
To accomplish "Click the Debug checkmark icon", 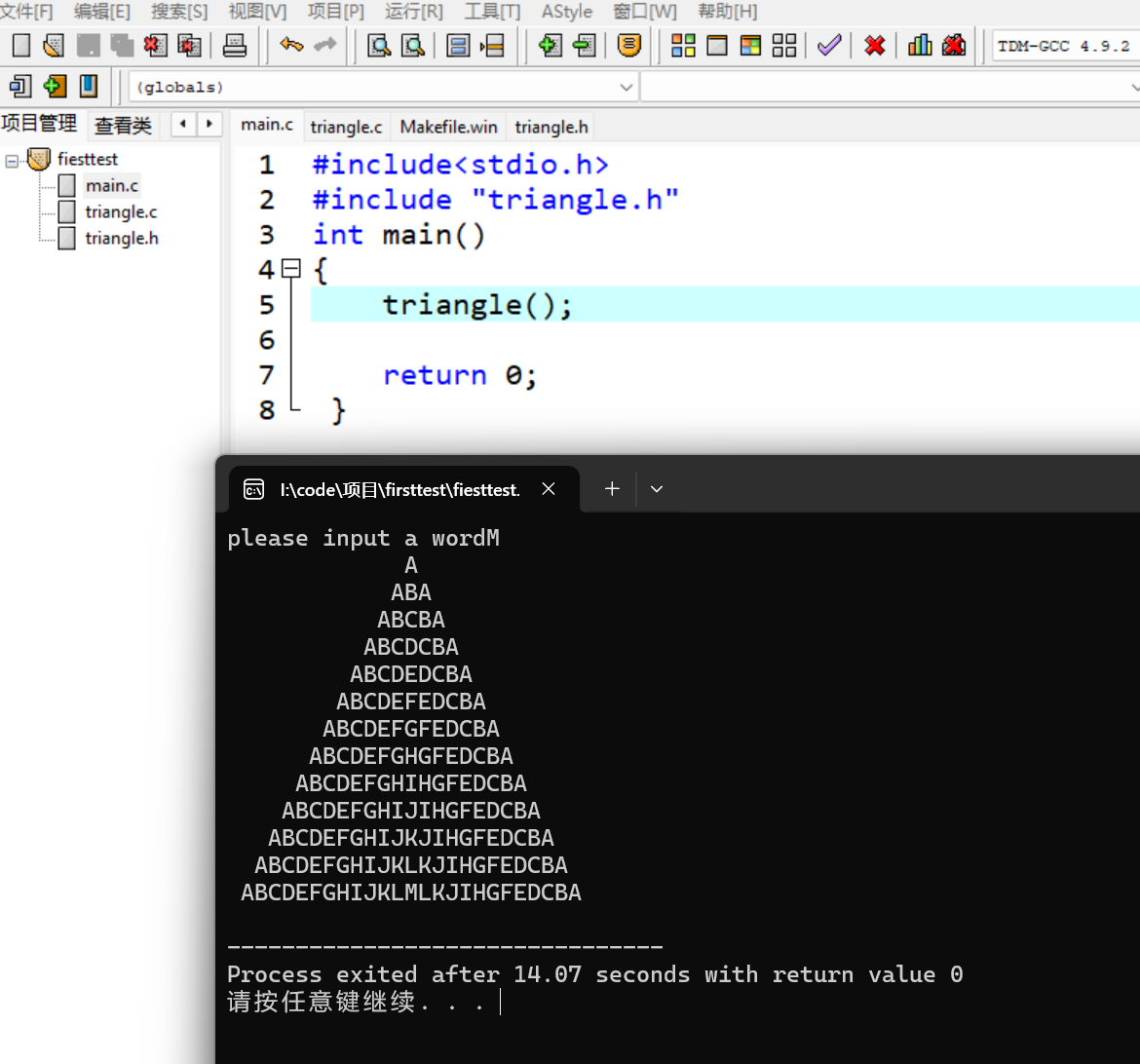I will 829,46.
